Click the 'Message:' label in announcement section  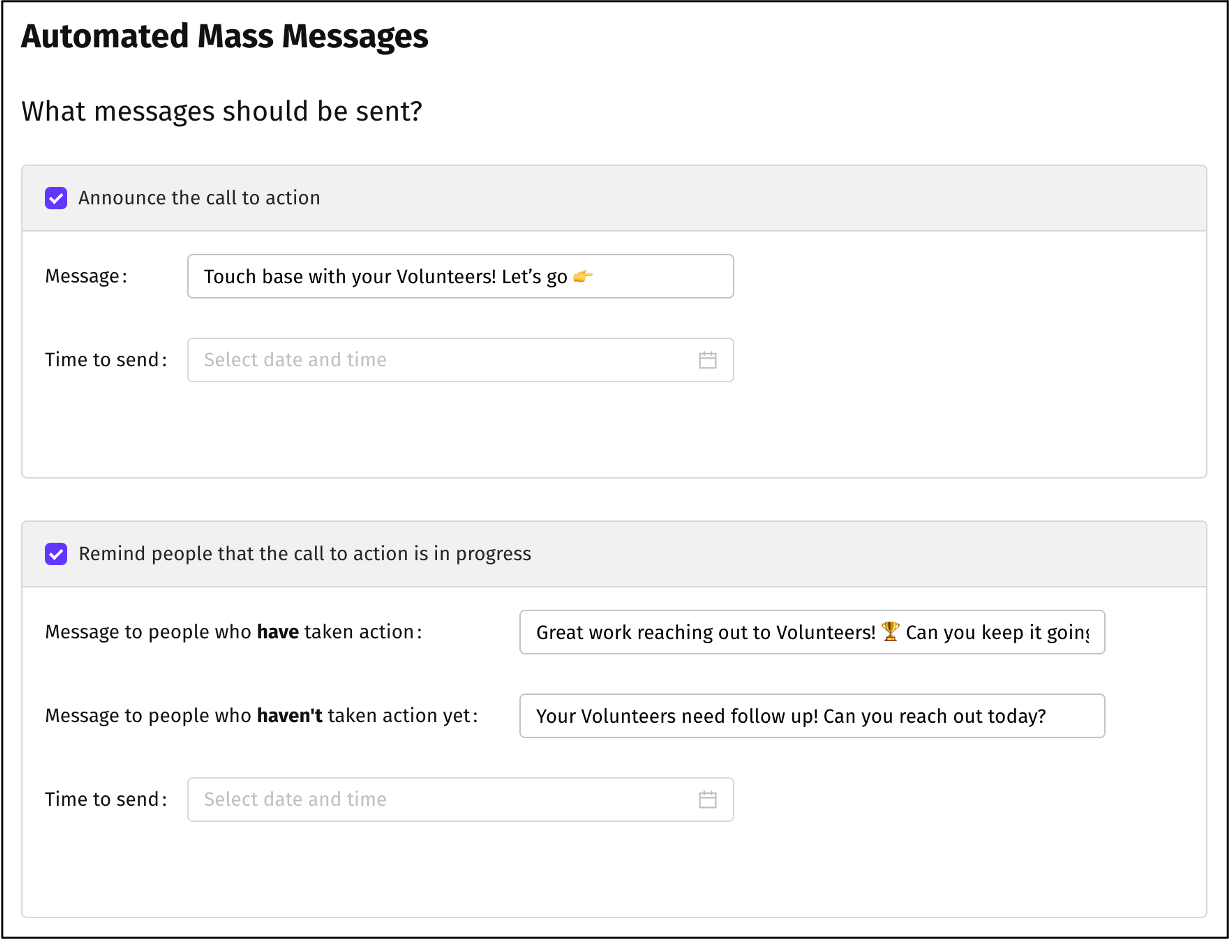(x=86, y=277)
